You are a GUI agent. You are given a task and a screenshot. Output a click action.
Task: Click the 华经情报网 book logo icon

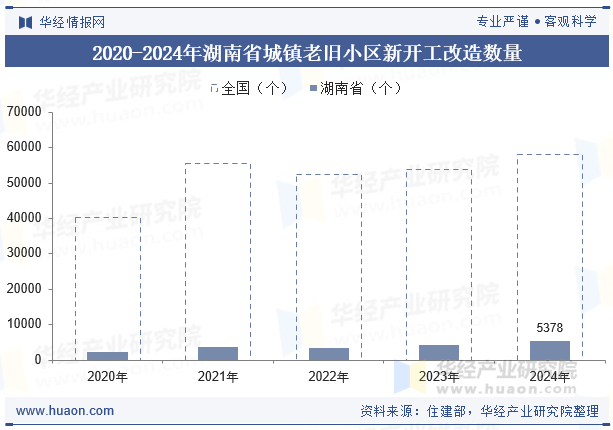[25, 22]
